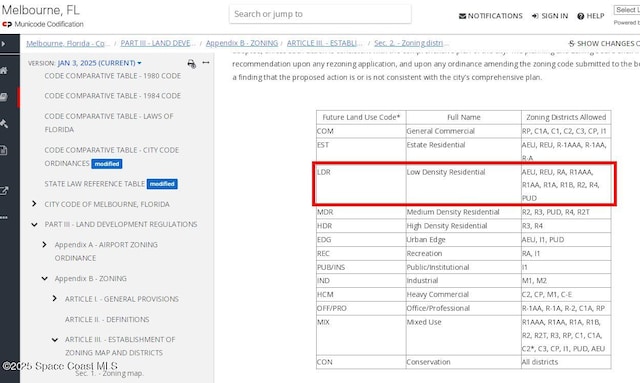The width and height of the screenshot is (640, 383).
Task: Open Notifications with the envelope icon
Action: click(x=491, y=16)
